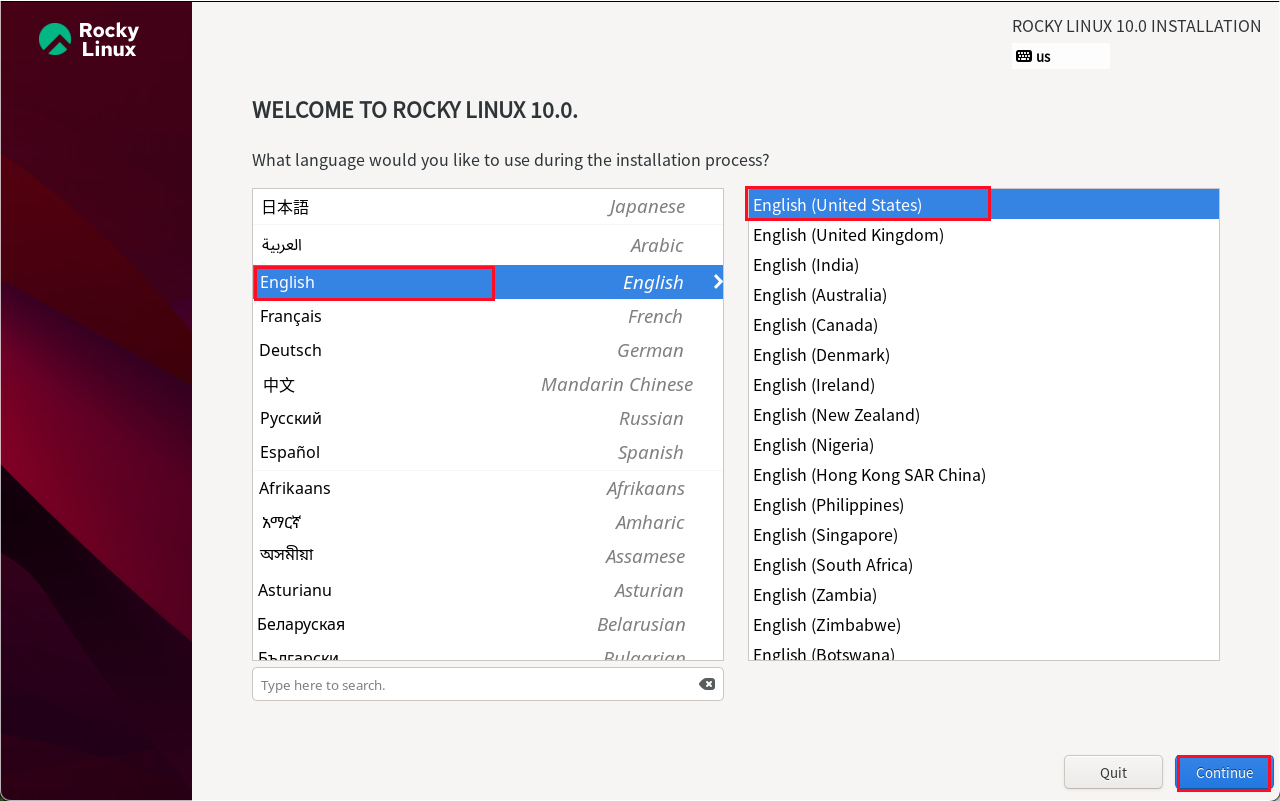The image size is (1280, 801).
Task: Click the Continue button
Action: tap(1224, 772)
